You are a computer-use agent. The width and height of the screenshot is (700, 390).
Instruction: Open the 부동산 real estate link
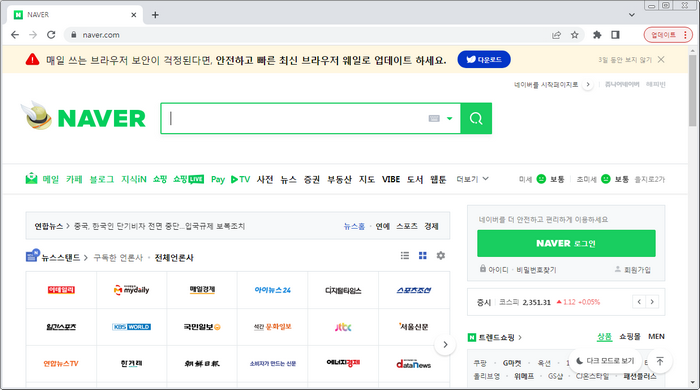click(x=339, y=179)
